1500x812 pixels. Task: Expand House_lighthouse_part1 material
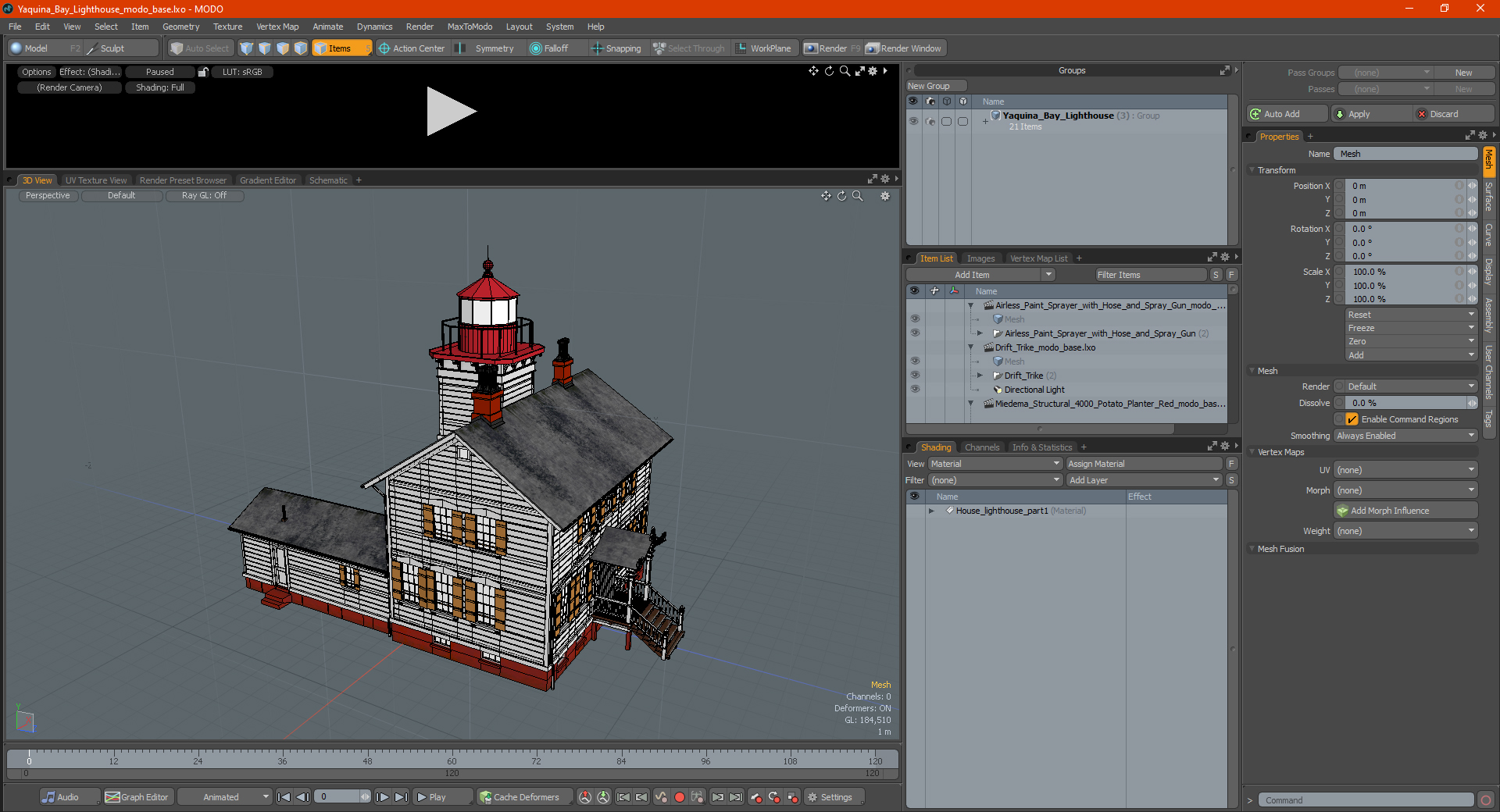[x=931, y=511]
